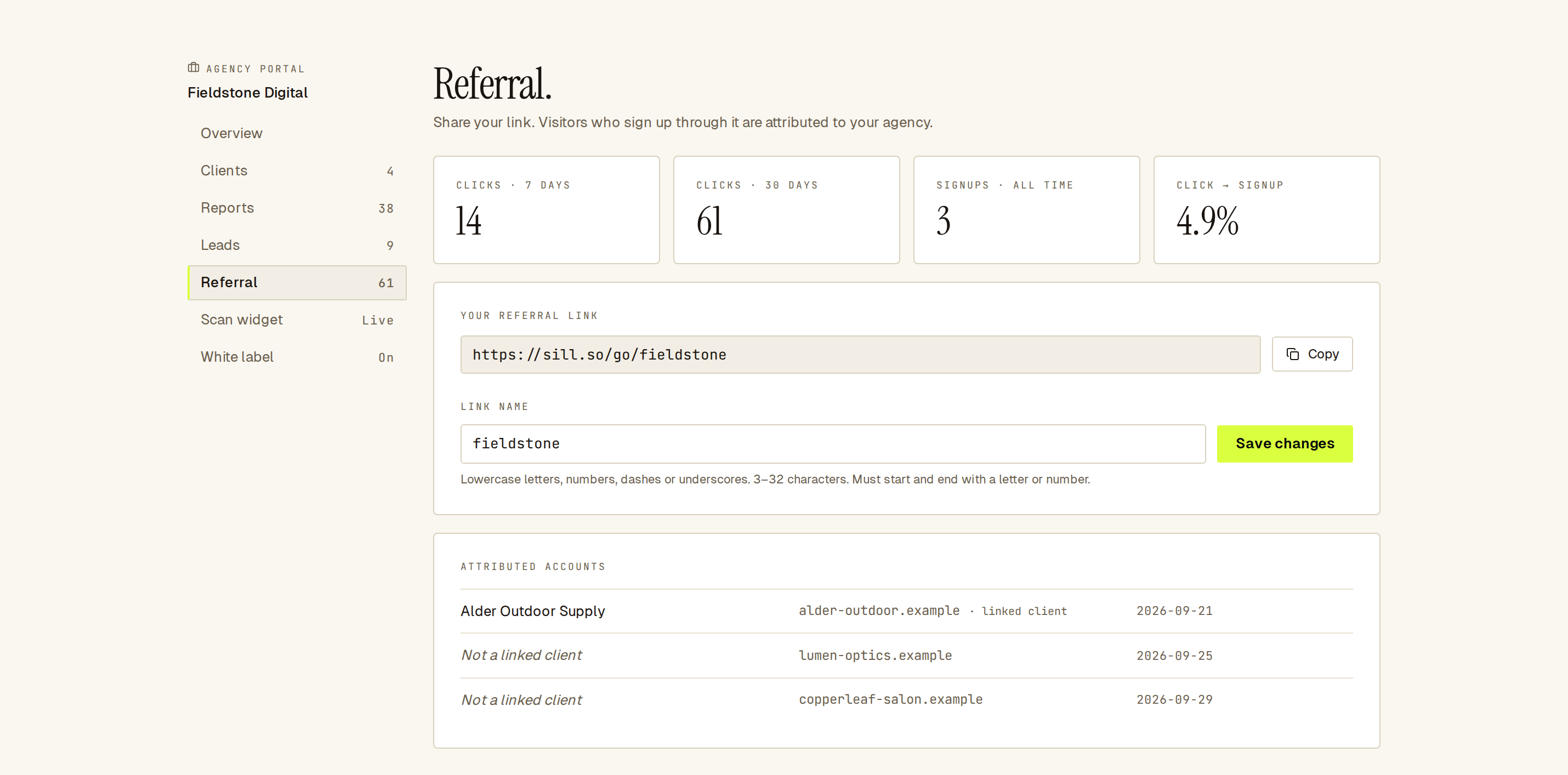
Task: Click the date 2026-09-21
Action: [x=1174, y=611]
